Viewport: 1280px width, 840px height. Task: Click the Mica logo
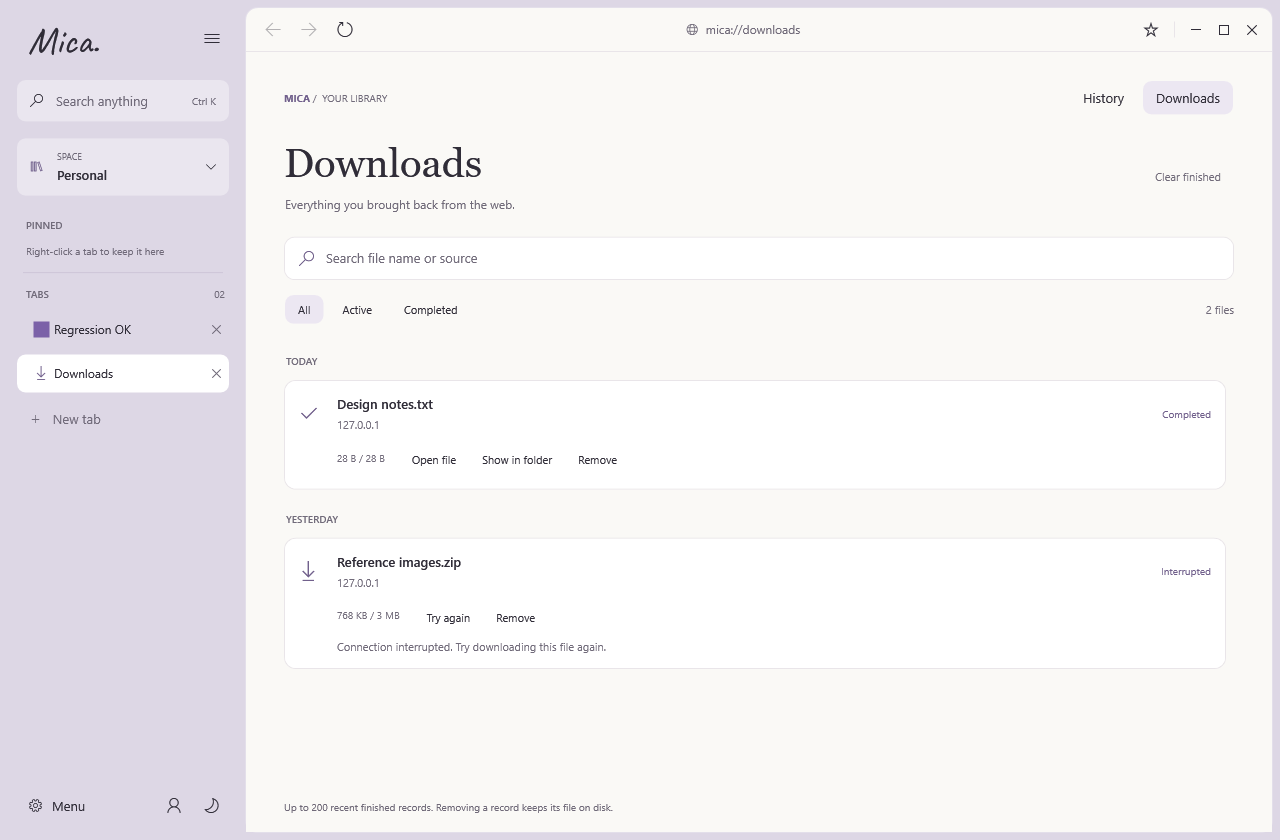pos(64,41)
